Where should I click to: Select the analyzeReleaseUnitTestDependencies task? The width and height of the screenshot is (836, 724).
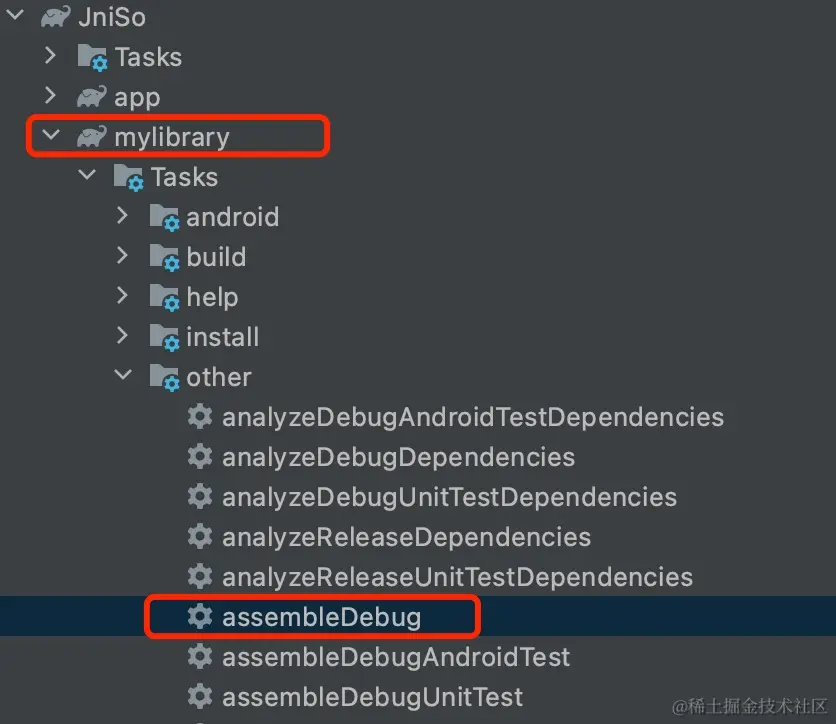(x=457, y=577)
